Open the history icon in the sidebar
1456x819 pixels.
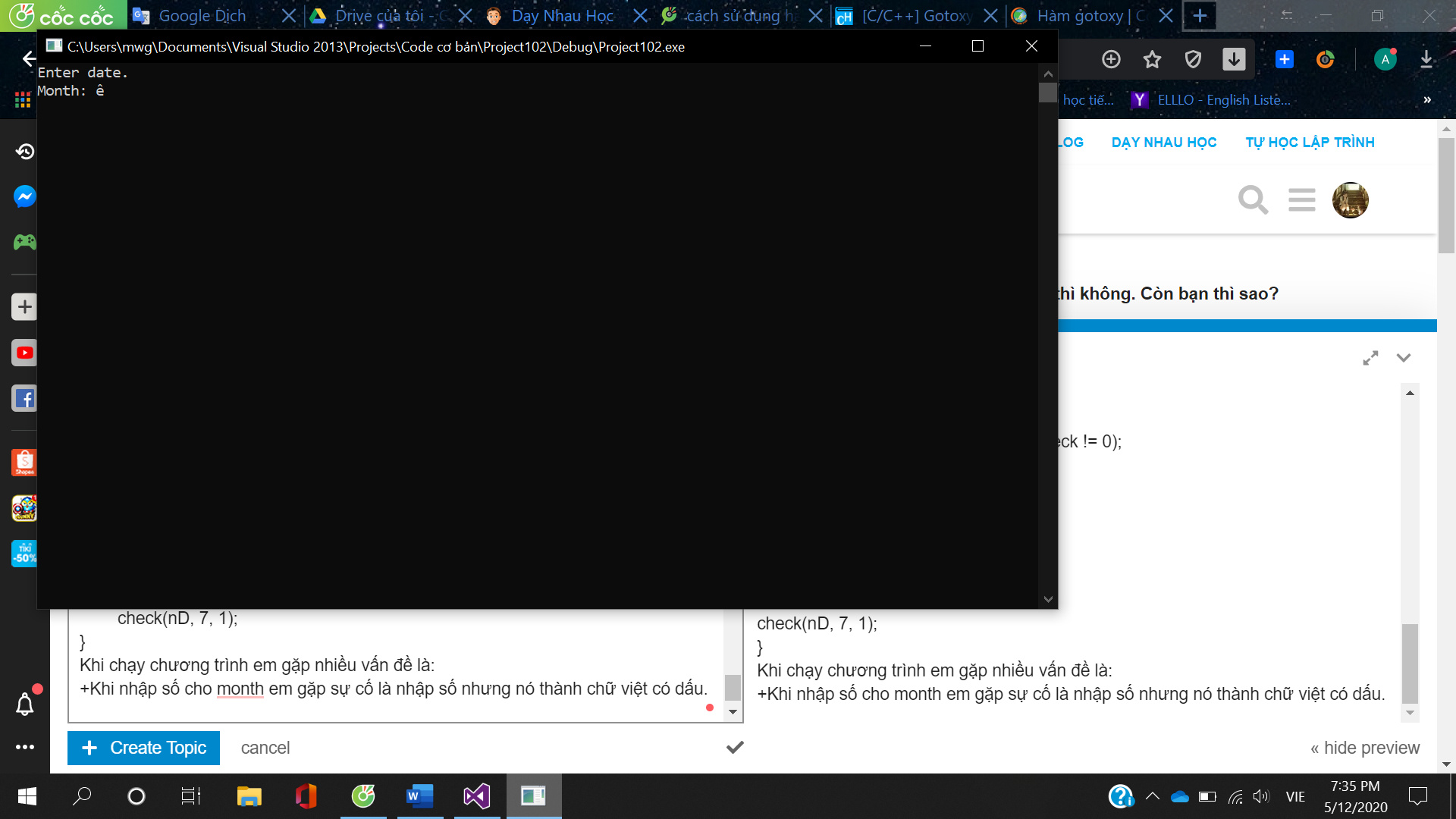(x=24, y=152)
